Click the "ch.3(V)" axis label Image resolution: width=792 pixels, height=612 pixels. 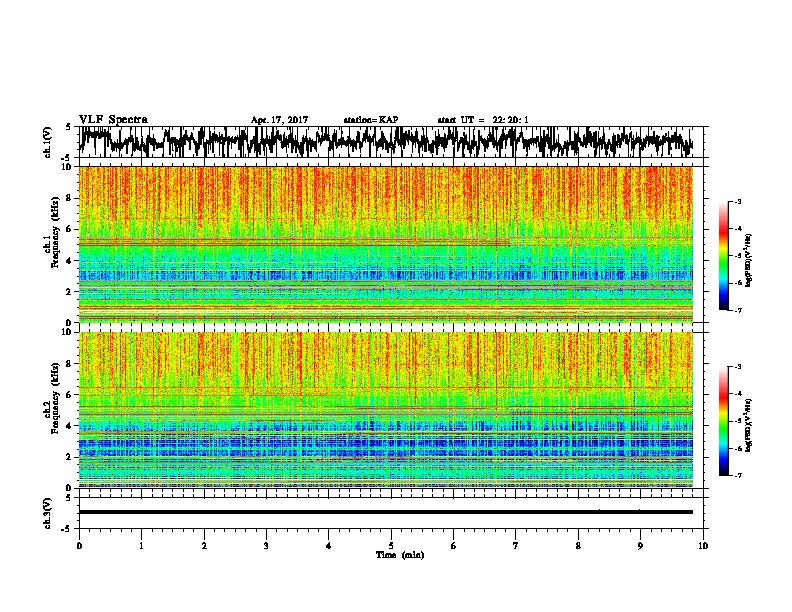(x=48, y=514)
